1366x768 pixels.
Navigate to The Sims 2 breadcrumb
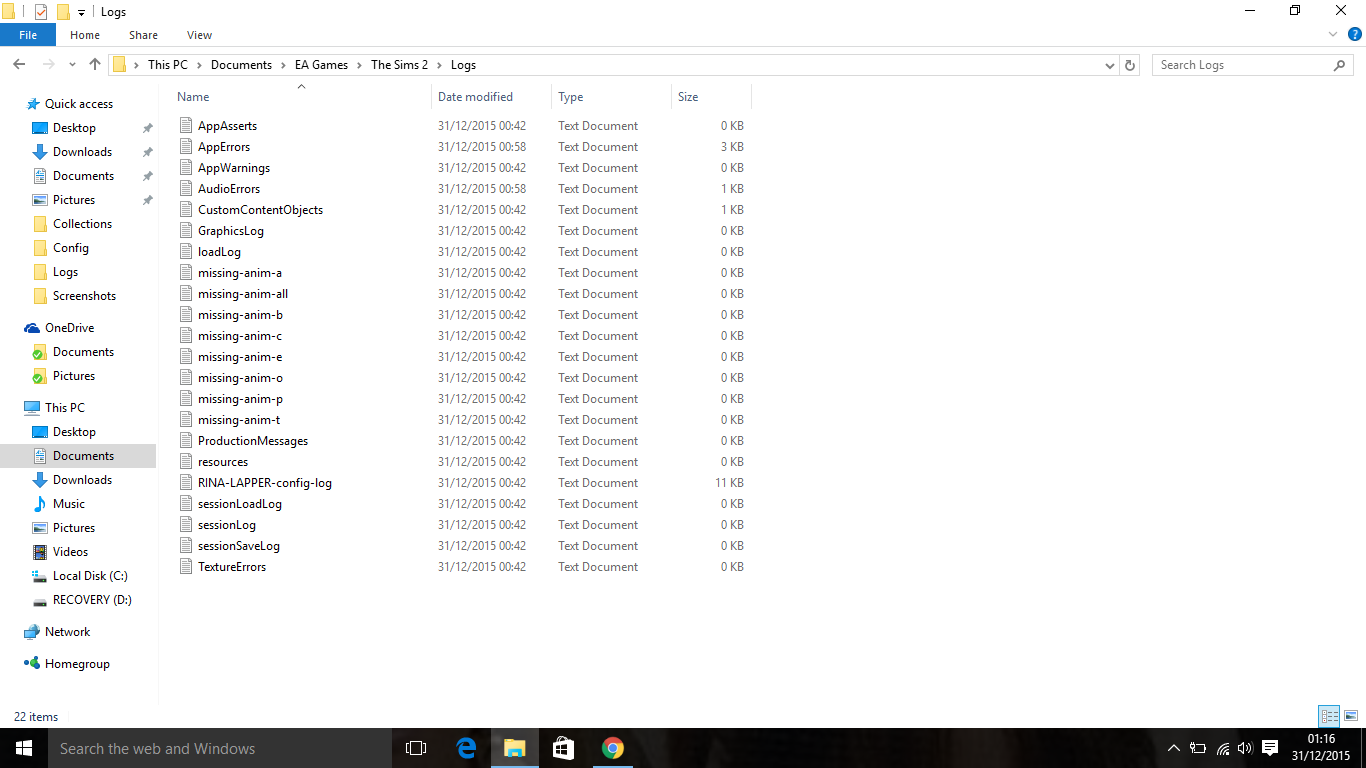pyautogui.click(x=399, y=65)
